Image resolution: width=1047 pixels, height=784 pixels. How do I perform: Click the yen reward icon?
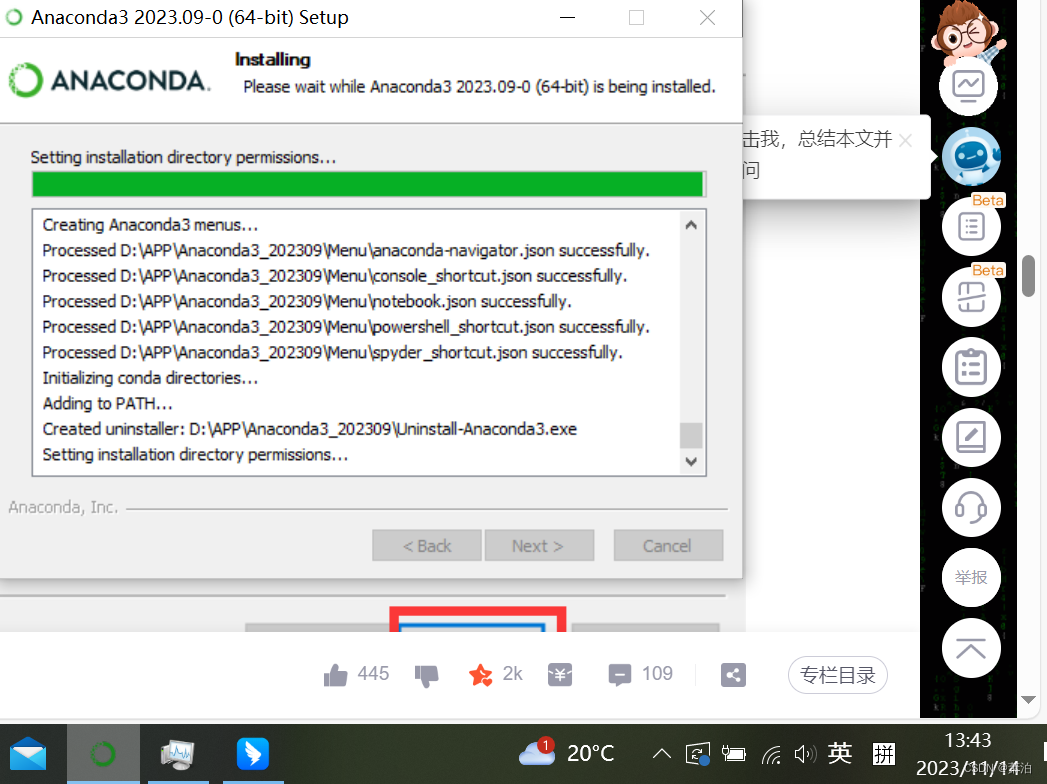click(560, 675)
